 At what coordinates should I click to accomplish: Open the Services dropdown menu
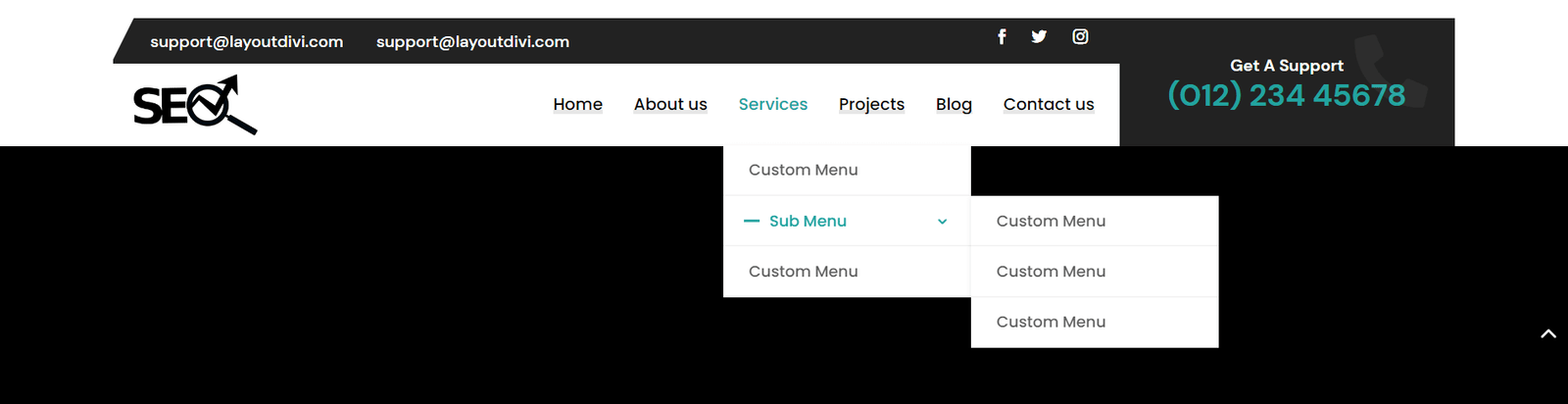click(x=772, y=104)
